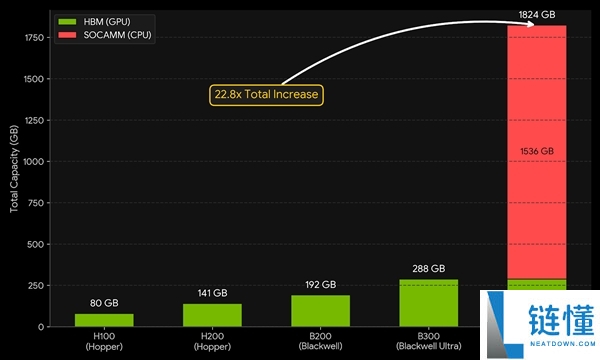Click the green H200 bar
Image resolution: width=600 pixels, height=360 pixels.
(212, 315)
